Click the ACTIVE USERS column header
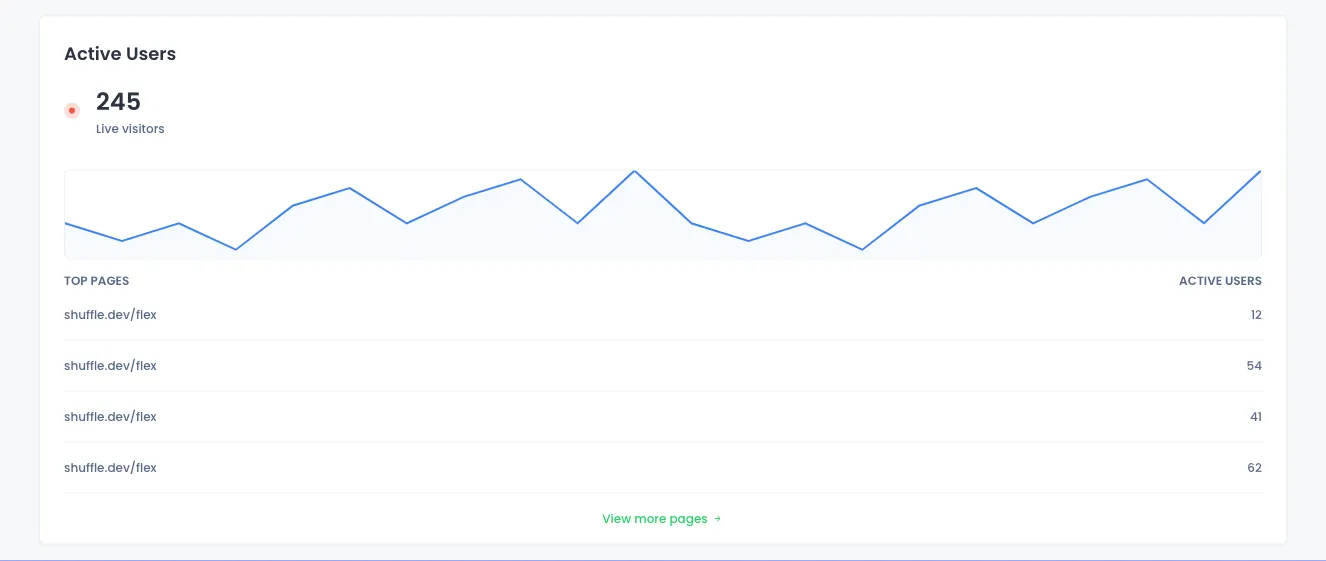The width and height of the screenshot is (1326, 561). (x=1220, y=281)
